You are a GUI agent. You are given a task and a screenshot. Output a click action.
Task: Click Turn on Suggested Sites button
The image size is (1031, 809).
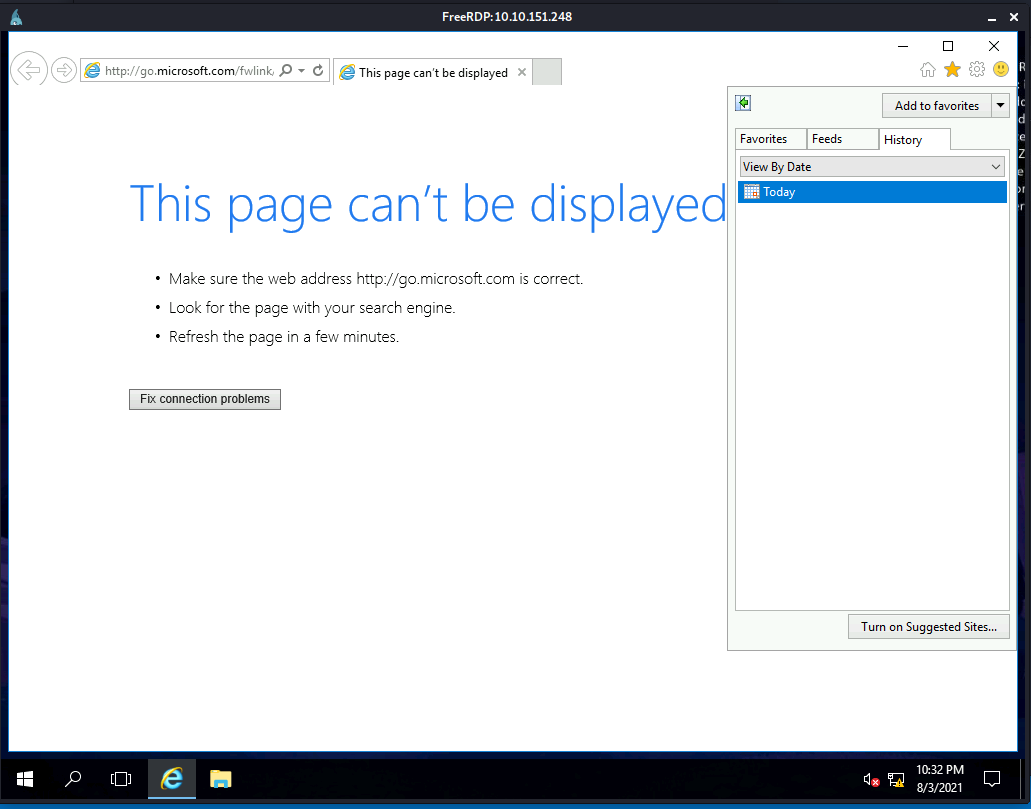point(928,627)
